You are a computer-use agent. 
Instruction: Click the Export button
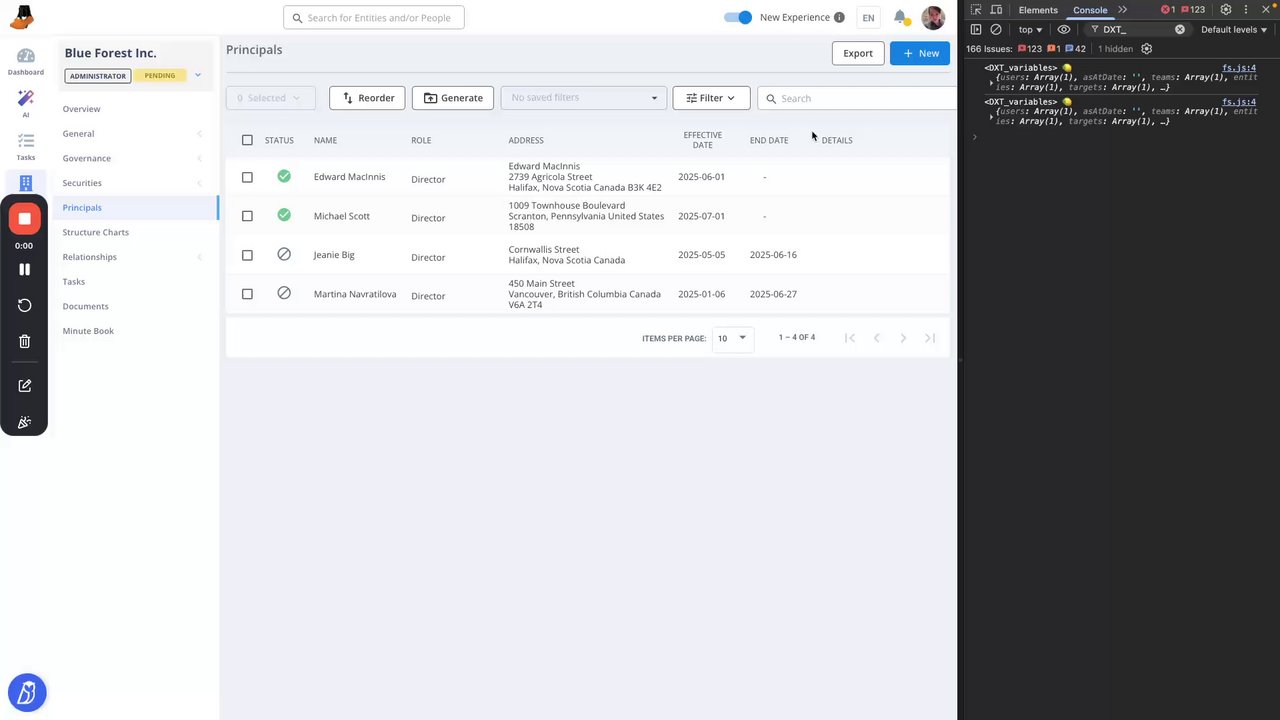coord(858,53)
